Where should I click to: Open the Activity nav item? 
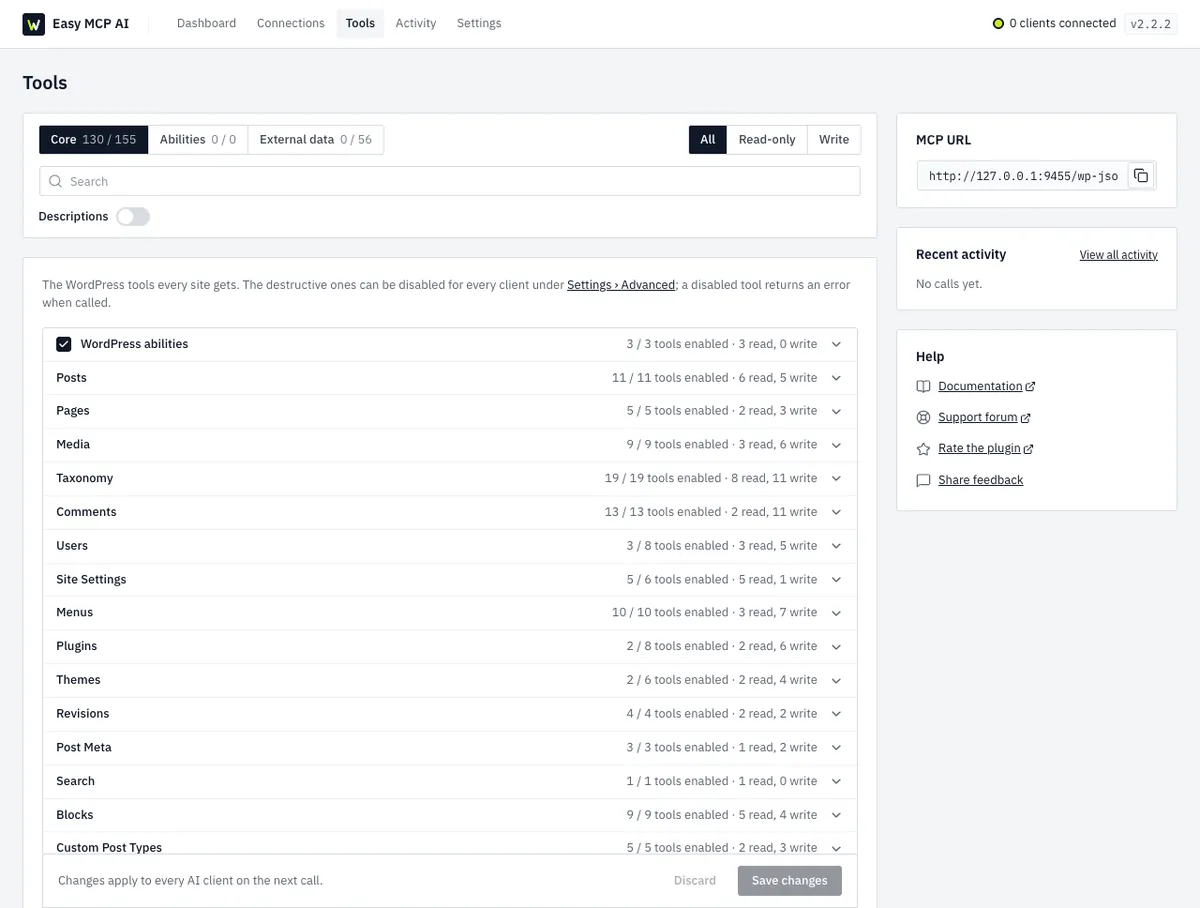point(416,23)
